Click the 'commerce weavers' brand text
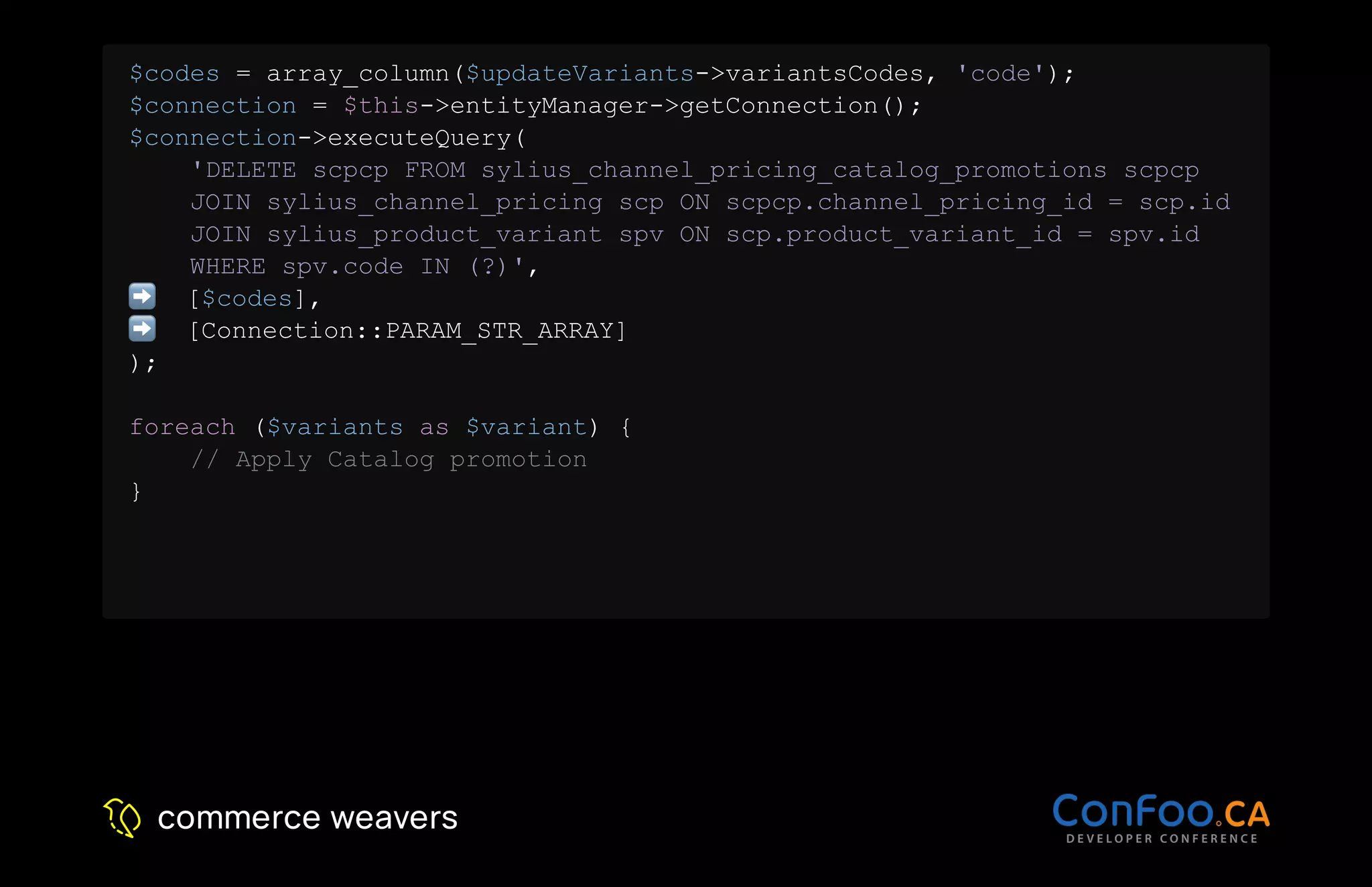The image size is (1372, 887). pos(307,818)
